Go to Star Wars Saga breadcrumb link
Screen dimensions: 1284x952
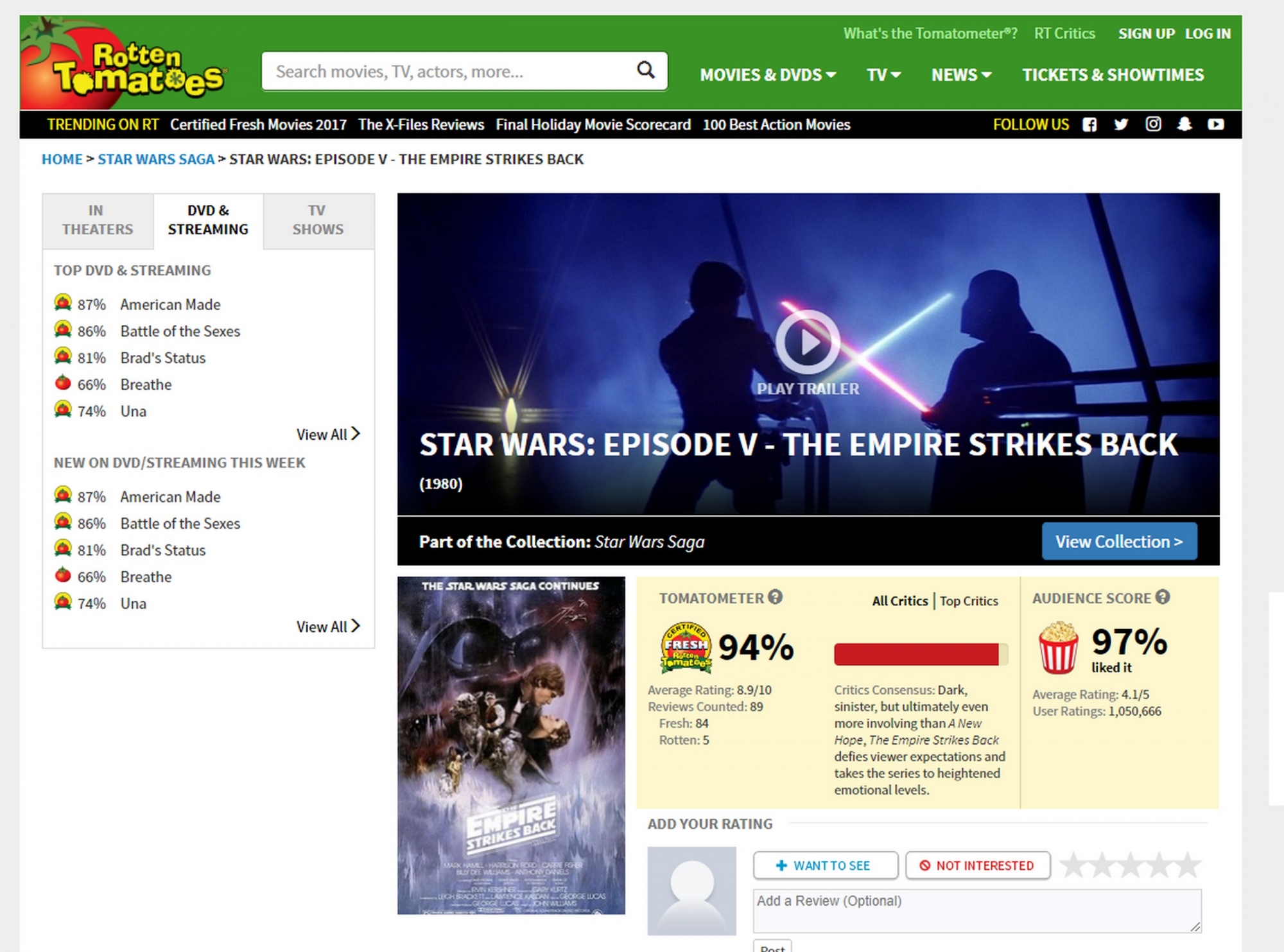click(156, 159)
